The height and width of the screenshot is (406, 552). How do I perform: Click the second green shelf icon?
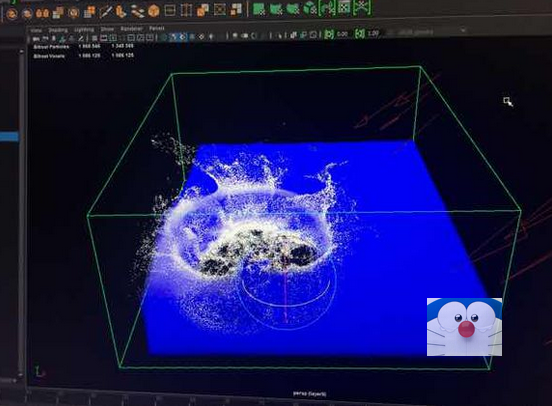tap(276, 8)
